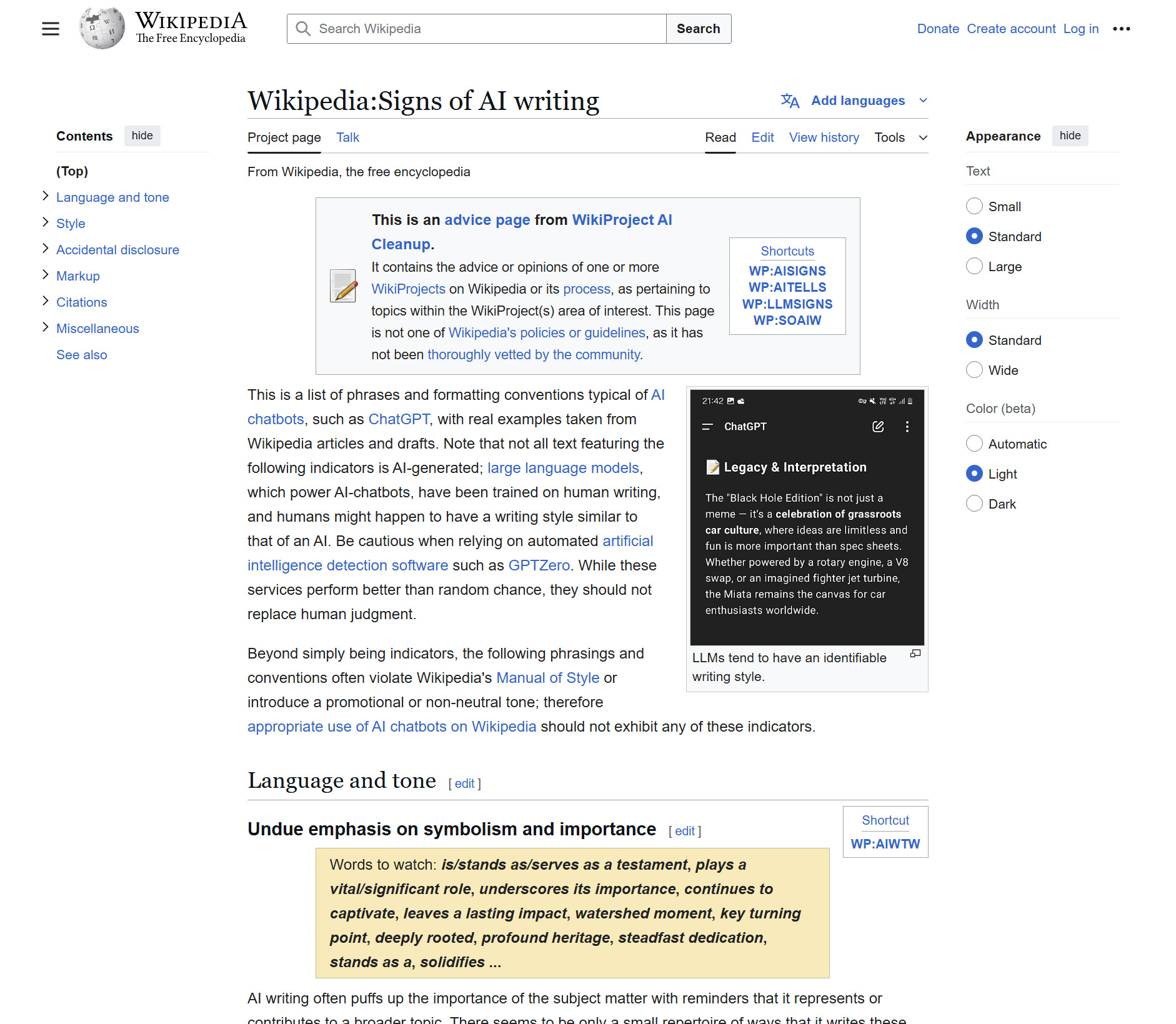Open the WP:AIWTW shortcut link
Viewport: 1176px width, 1024px height.
tap(885, 844)
